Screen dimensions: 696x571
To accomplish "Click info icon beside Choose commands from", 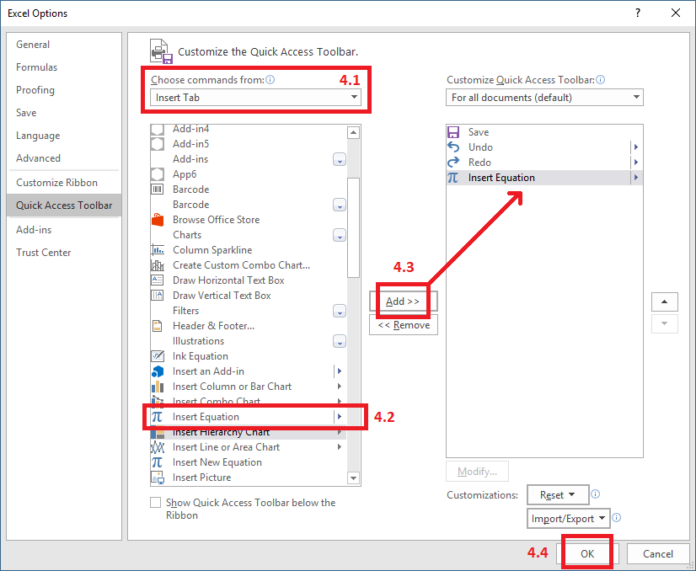I will tap(270, 80).
